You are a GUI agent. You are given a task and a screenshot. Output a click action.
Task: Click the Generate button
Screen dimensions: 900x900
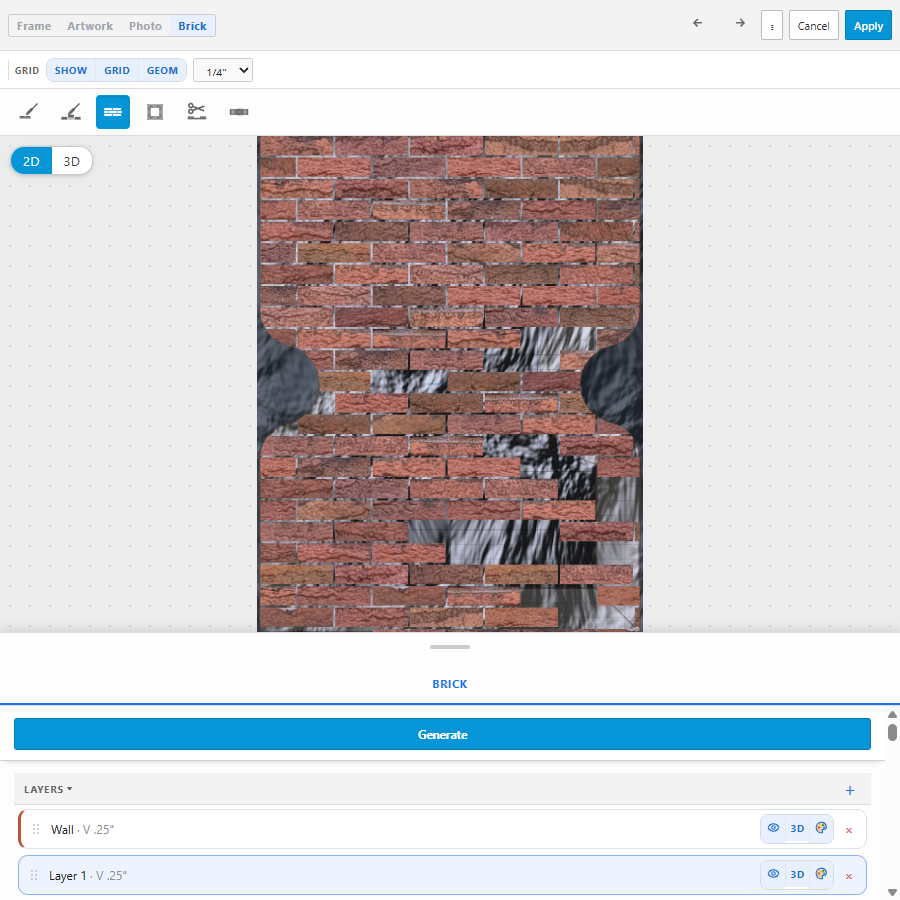tap(442, 734)
